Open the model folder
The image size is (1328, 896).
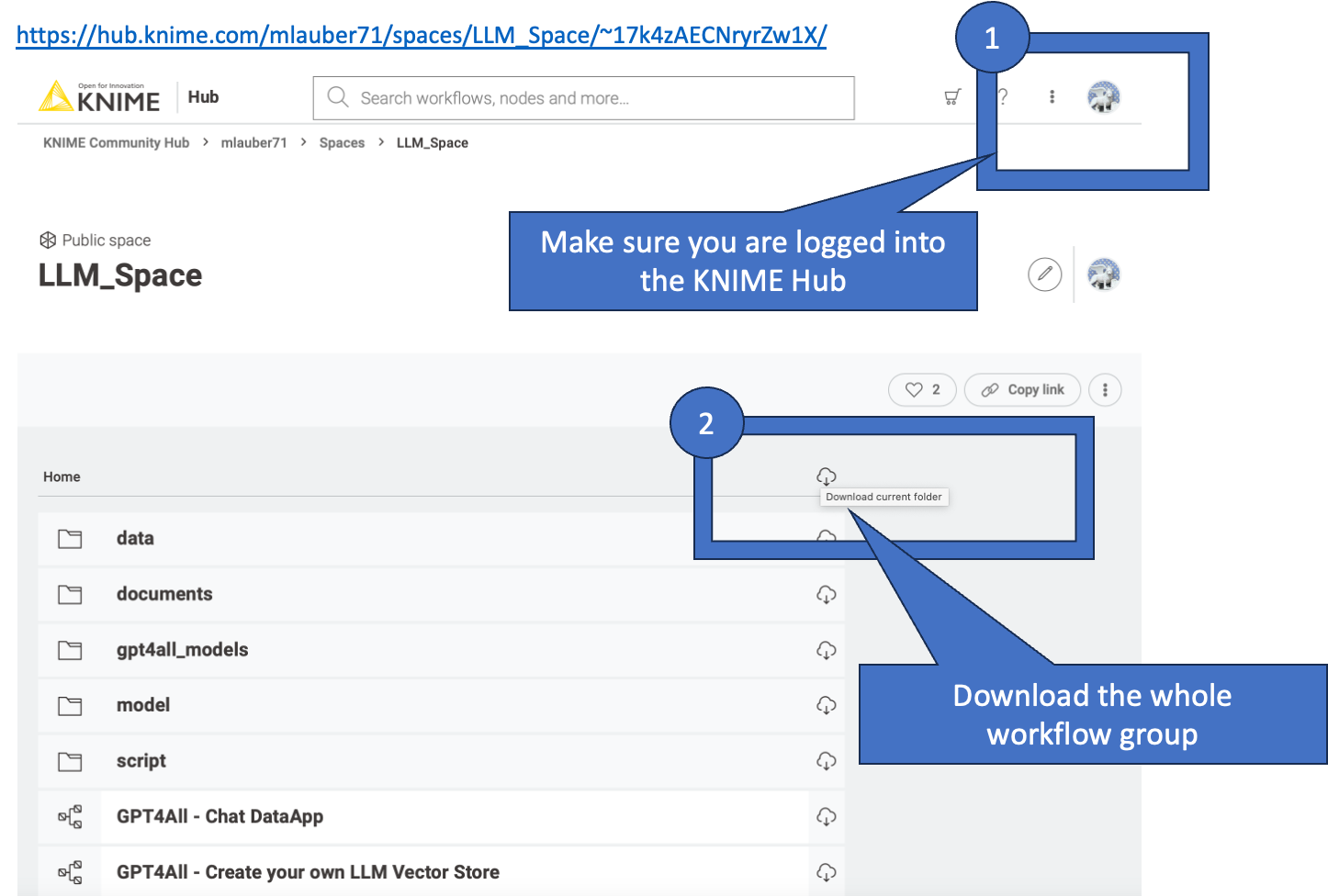[x=143, y=705]
